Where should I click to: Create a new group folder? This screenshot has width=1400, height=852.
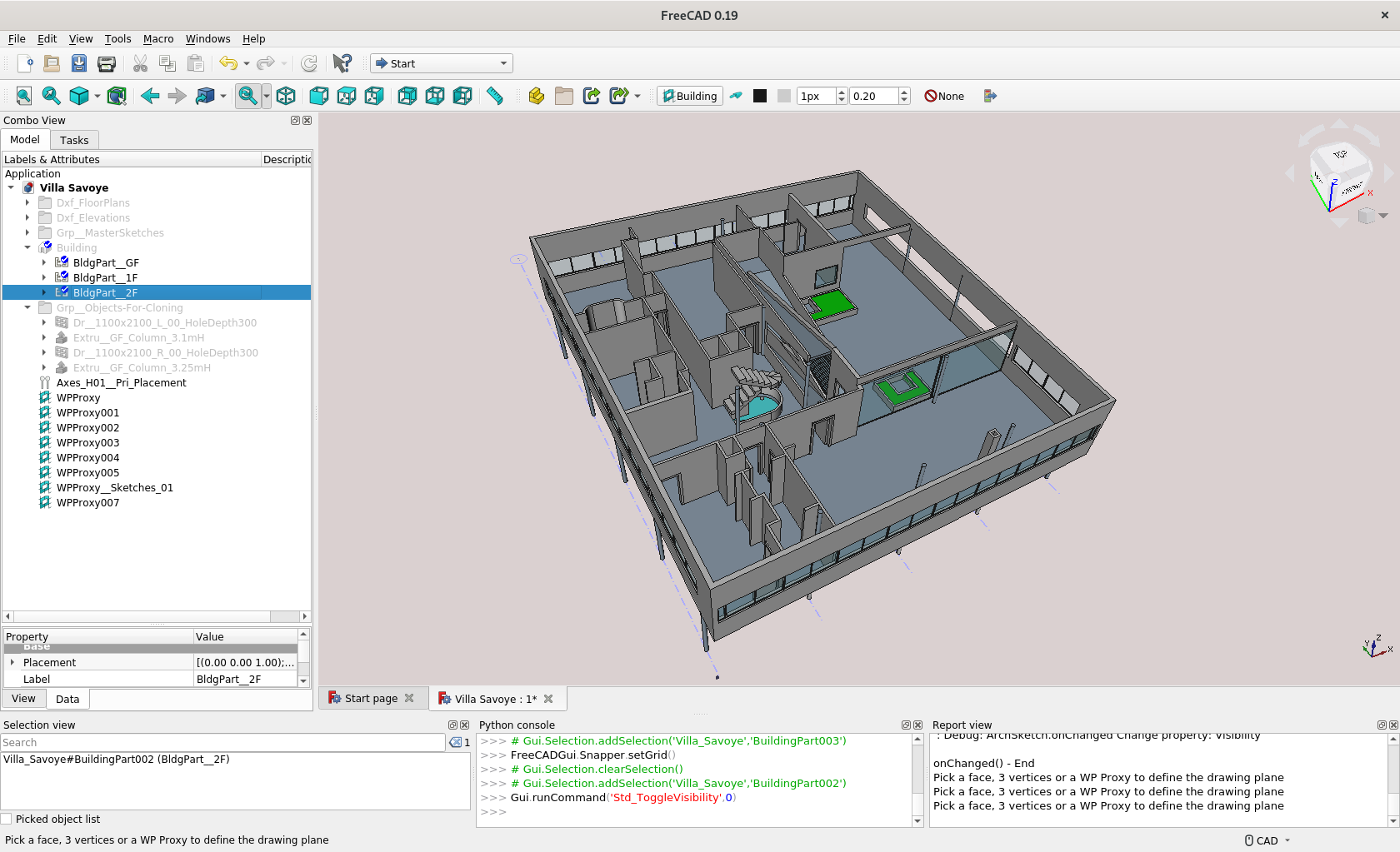(x=564, y=96)
